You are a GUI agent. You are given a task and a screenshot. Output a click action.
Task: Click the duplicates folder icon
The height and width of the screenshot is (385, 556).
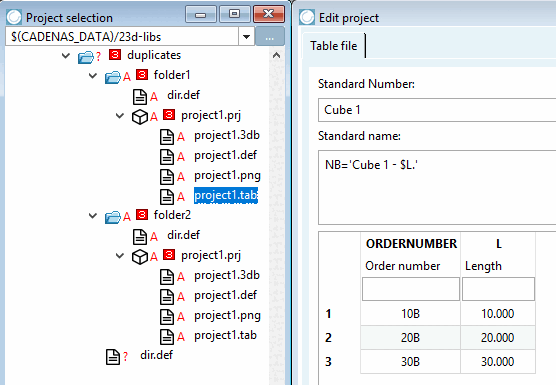coord(85,57)
